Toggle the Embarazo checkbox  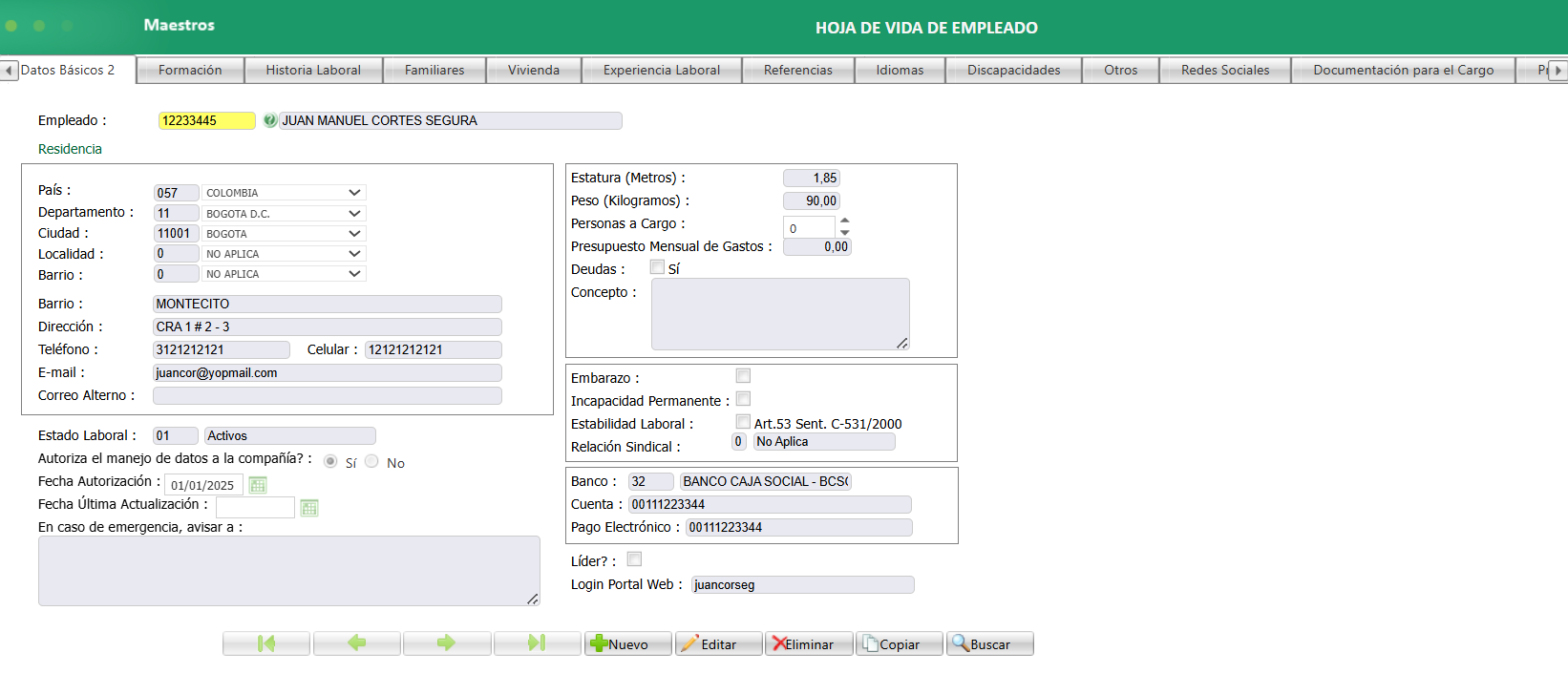click(743, 376)
